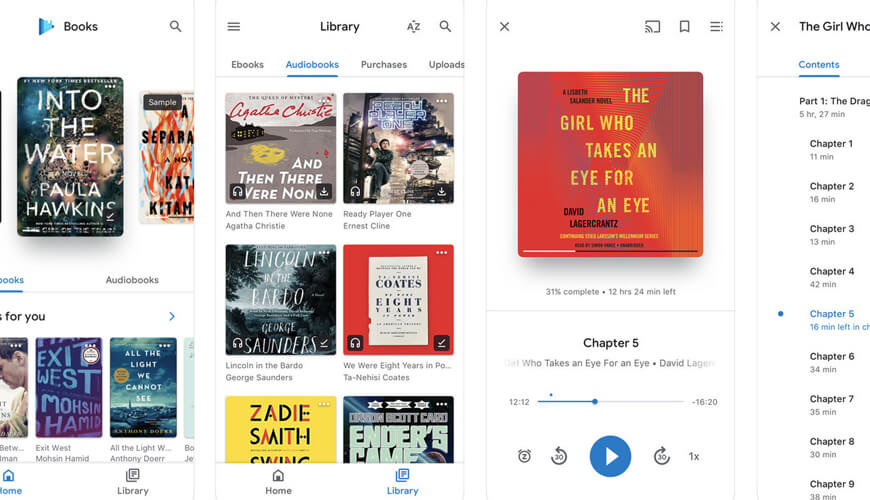Open the table of contents list icon
Viewport: 870px width, 500px height.
[x=716, y=26]
